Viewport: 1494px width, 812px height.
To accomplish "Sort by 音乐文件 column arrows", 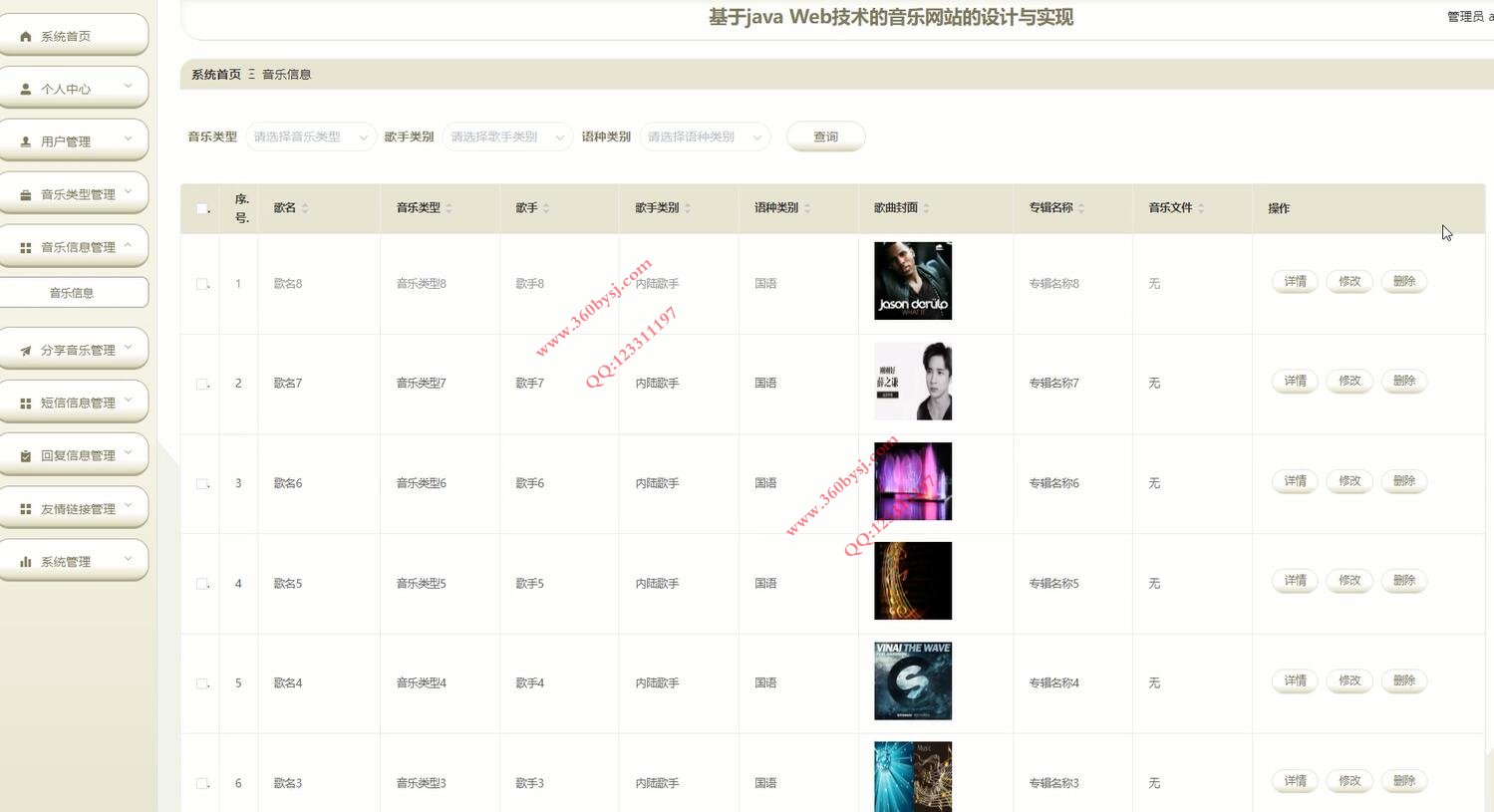I will tap(1201, 208).
